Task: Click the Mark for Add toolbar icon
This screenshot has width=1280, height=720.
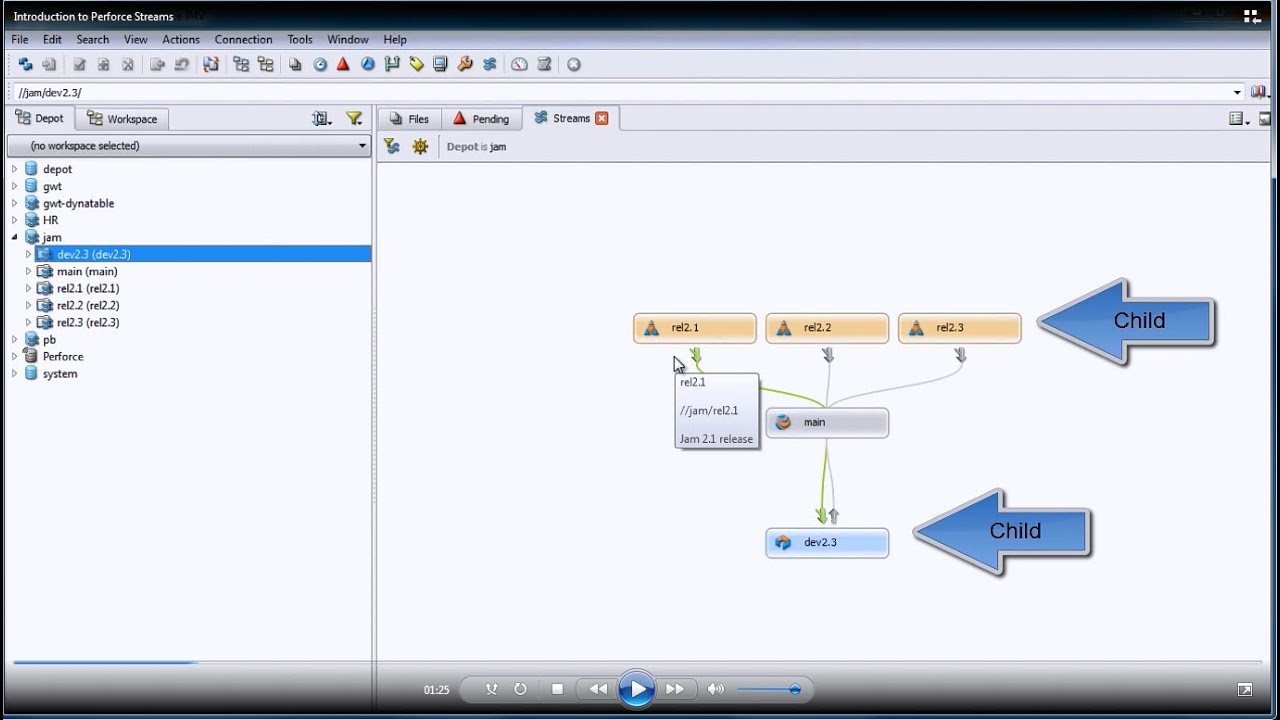Action: [103, 64]
